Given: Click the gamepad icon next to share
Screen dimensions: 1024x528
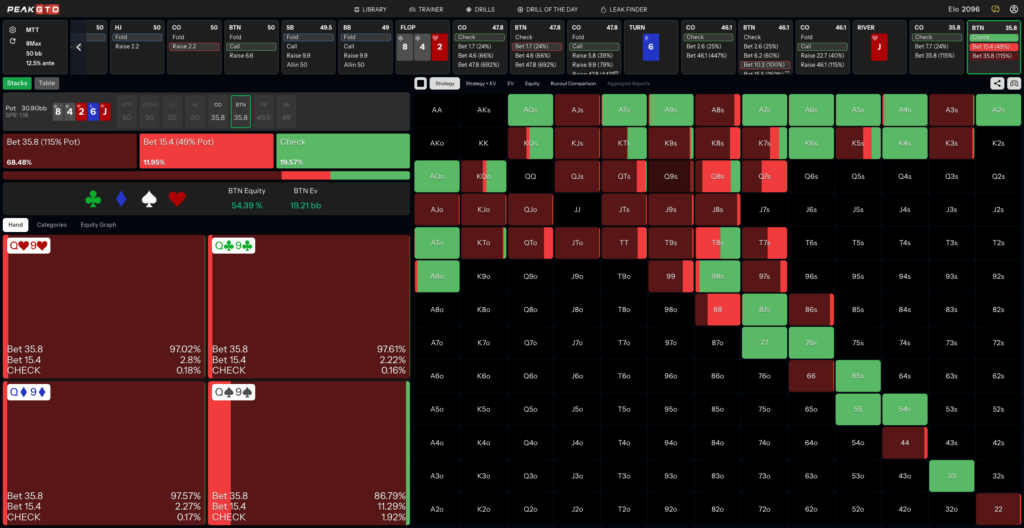Looking at the screenshot, I should [1014, 83].
